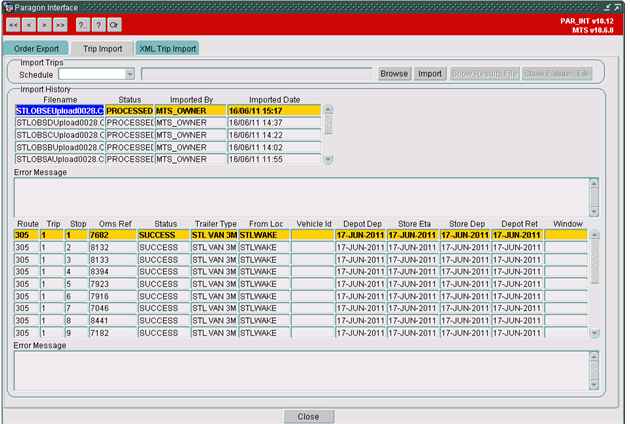Viewport: 630px width, 424px height.
Task: Click the trip stops table scrollbar thumb
Action: (595, 261)
